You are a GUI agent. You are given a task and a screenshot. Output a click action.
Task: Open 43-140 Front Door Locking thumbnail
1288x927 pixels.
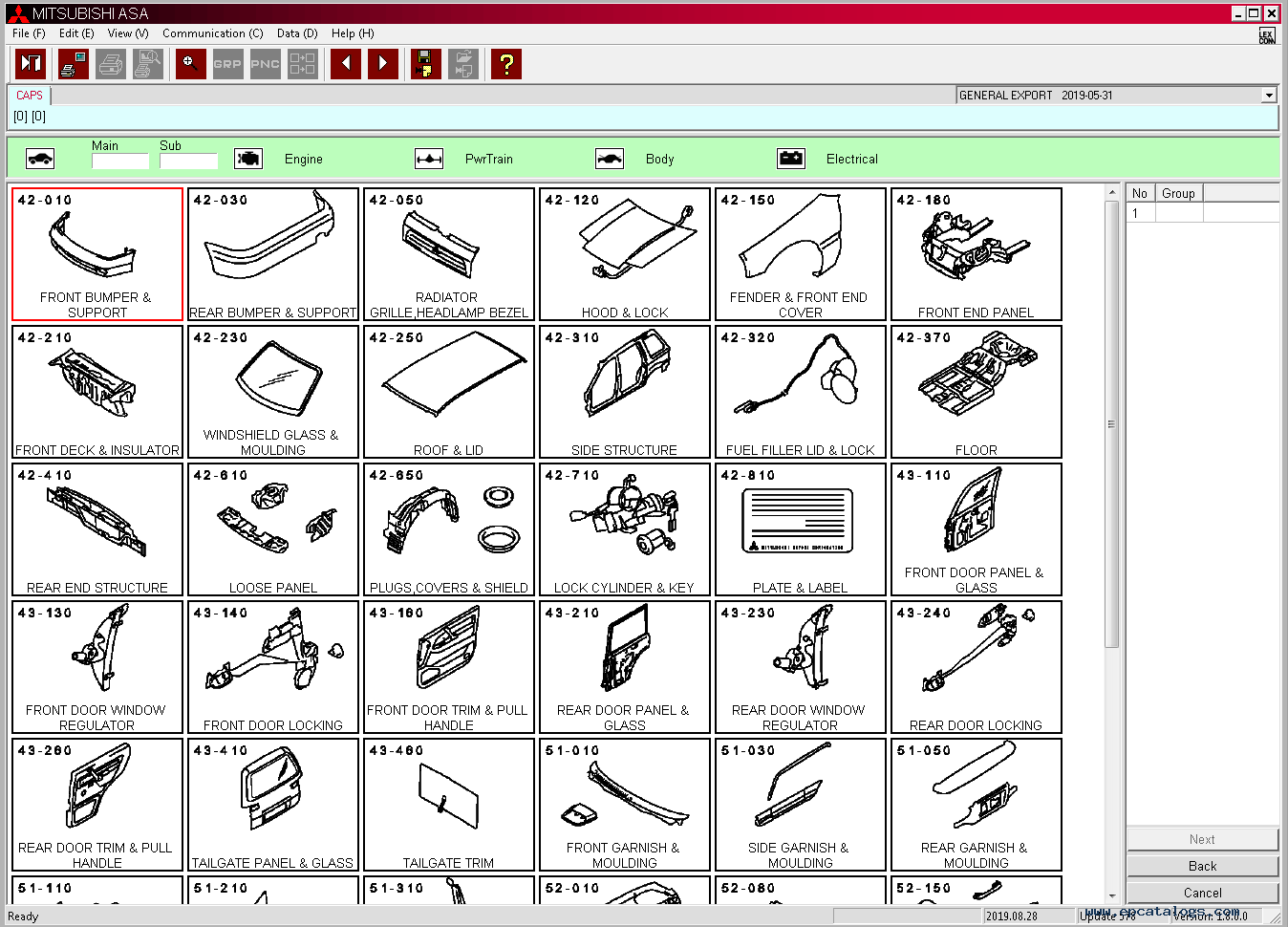click(x=273, y=667)
